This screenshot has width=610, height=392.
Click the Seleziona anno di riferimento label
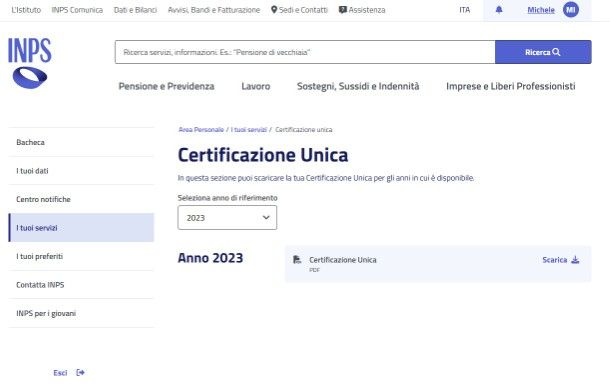pos(228,198)
